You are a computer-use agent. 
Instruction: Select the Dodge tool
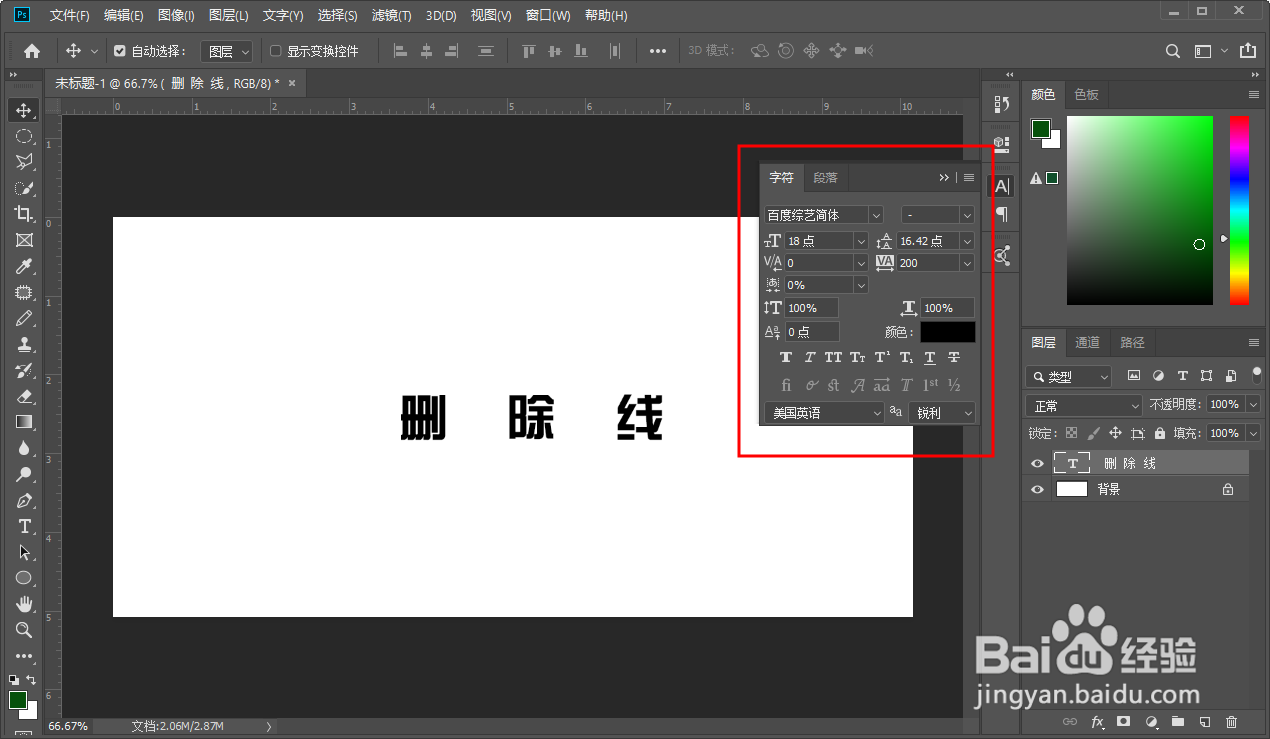pos(24,474)
